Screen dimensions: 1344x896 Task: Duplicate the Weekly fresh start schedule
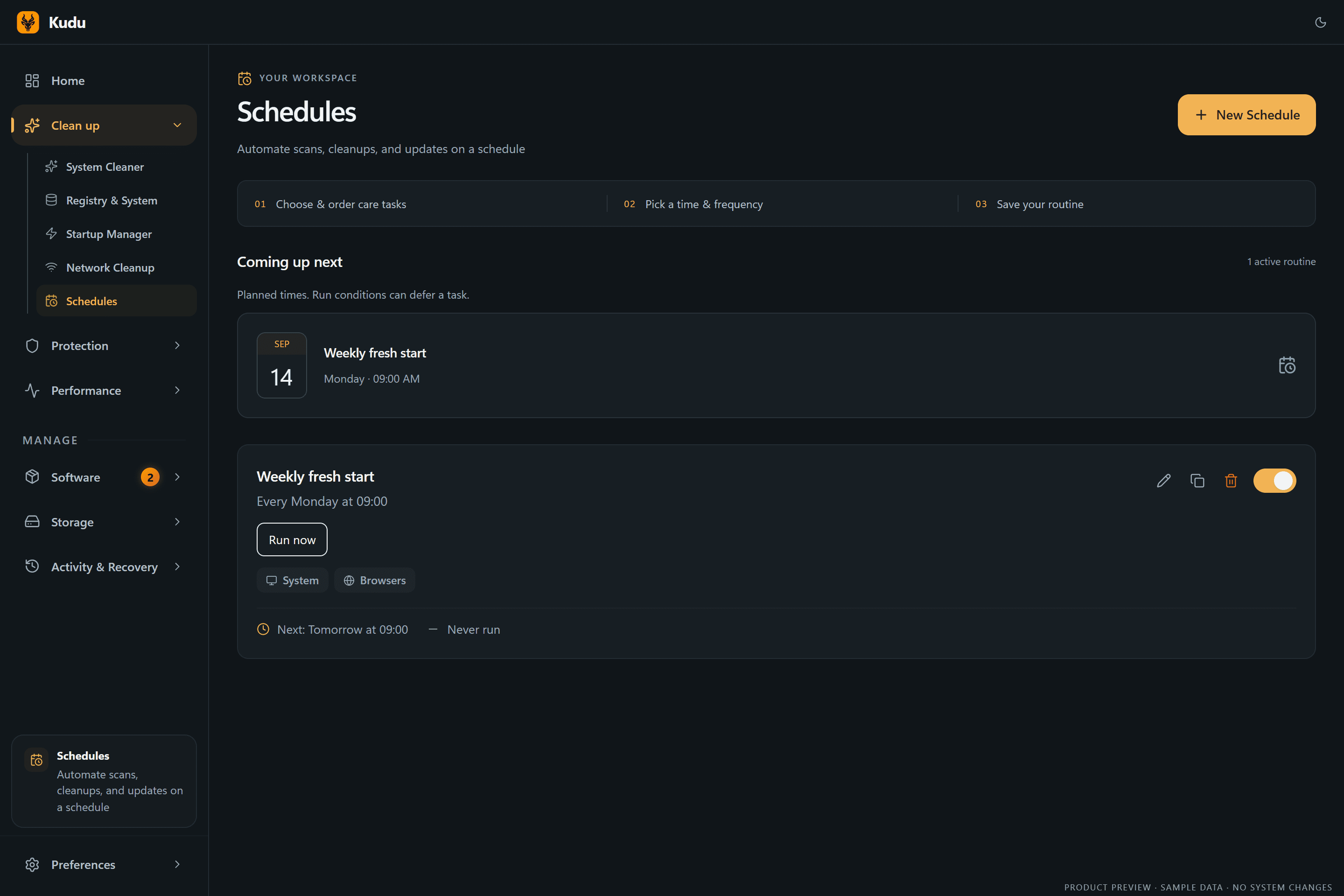point(1197,481)
